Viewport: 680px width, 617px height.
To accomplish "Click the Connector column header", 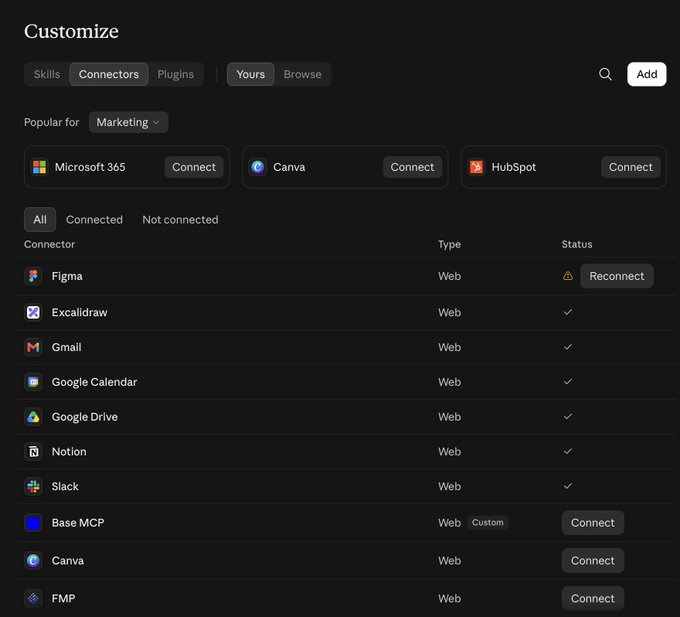I will click(49, 244).
